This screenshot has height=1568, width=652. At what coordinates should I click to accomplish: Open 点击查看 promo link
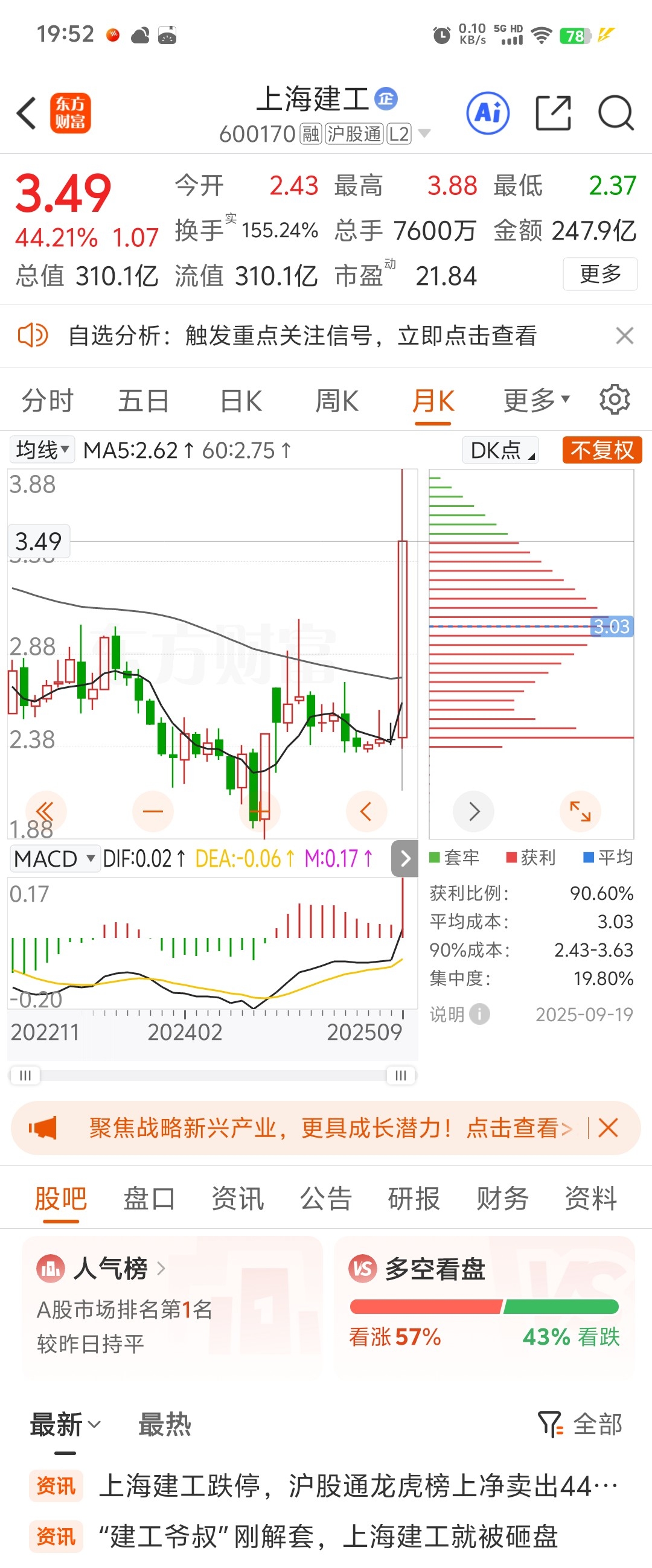[519, 1128]
